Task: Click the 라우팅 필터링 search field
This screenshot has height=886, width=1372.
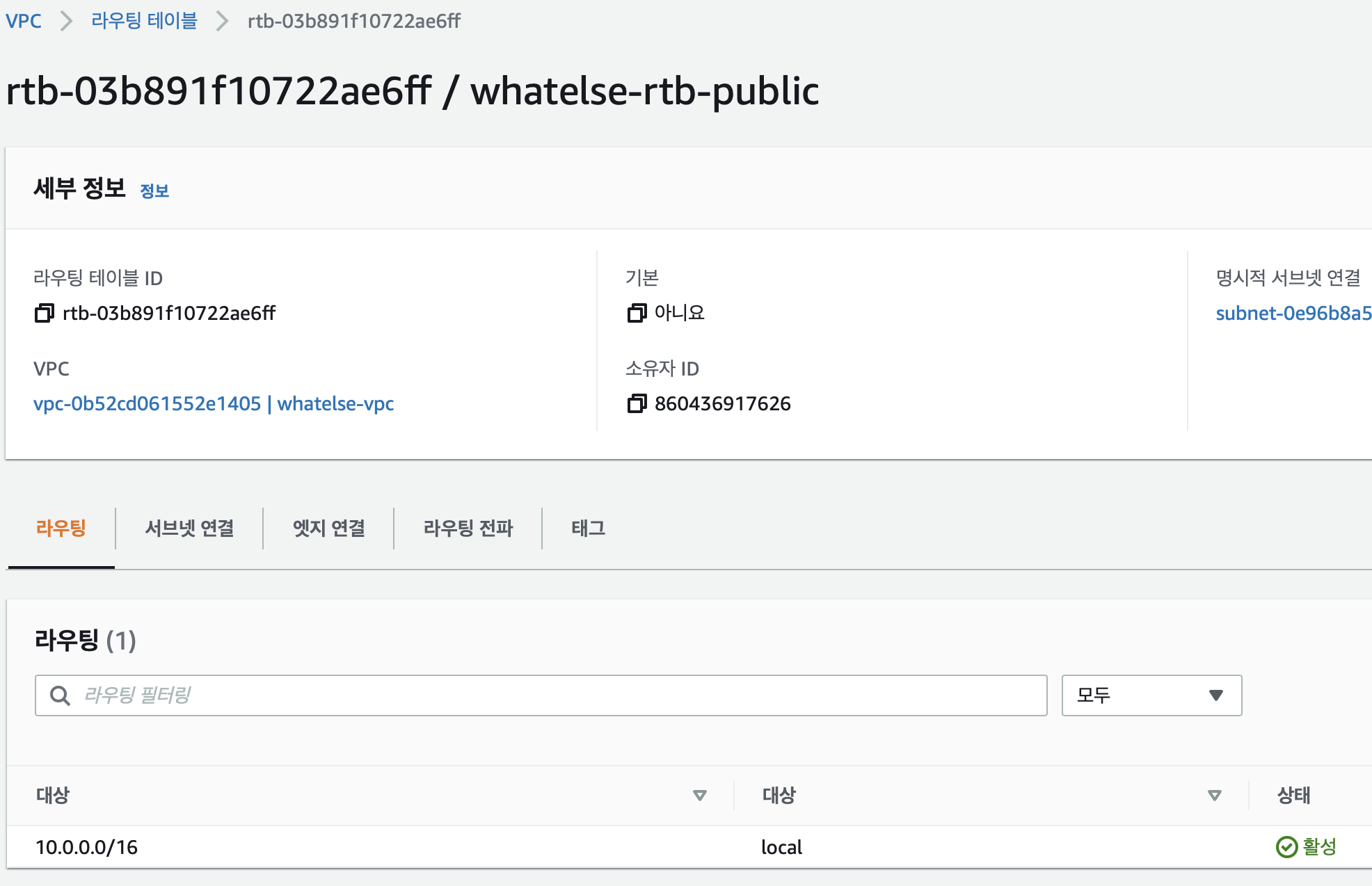Action: 487,695
